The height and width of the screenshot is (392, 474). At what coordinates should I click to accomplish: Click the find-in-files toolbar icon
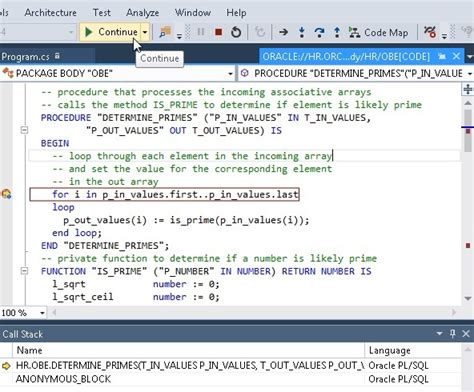click(x=165, y=32)
